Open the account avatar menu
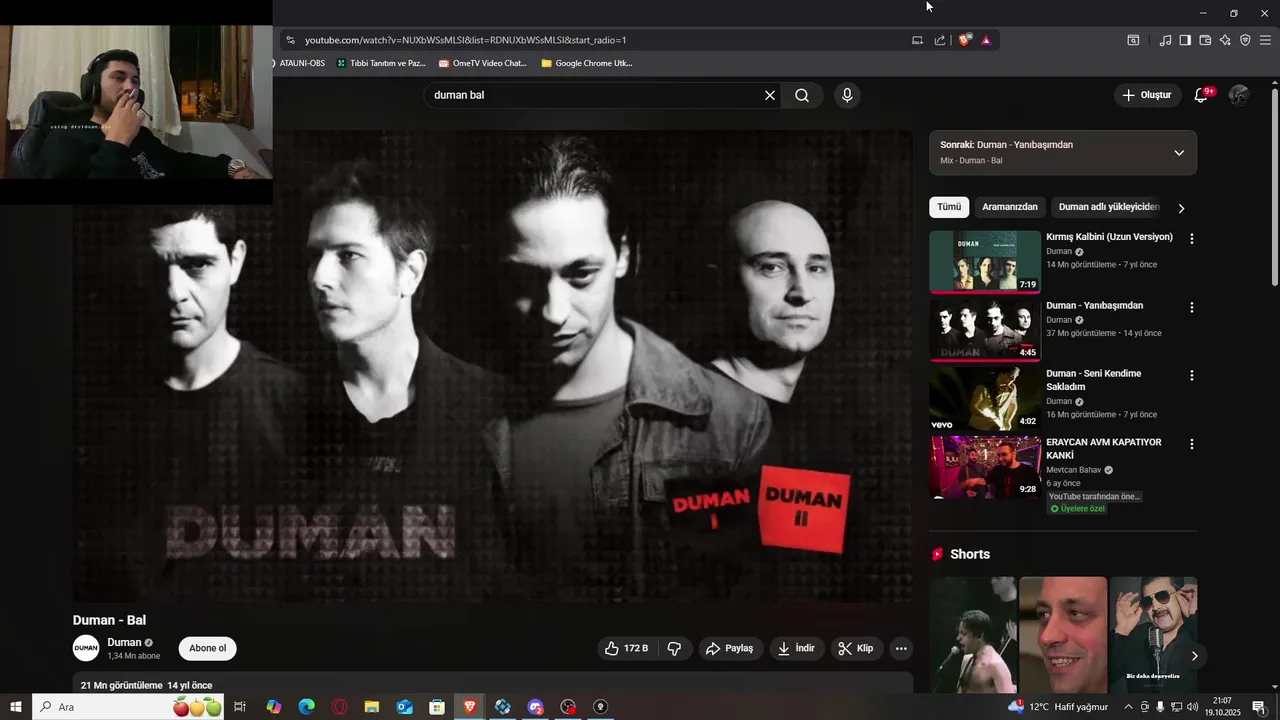This screenshot has height=720, width=1280. (x=1239, y=95)
